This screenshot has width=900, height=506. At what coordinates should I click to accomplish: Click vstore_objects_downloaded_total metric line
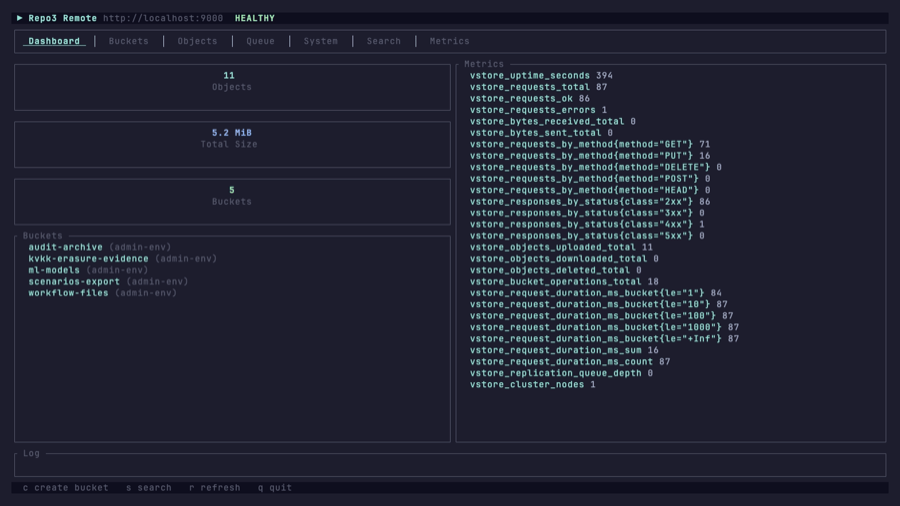click(564, 259)
